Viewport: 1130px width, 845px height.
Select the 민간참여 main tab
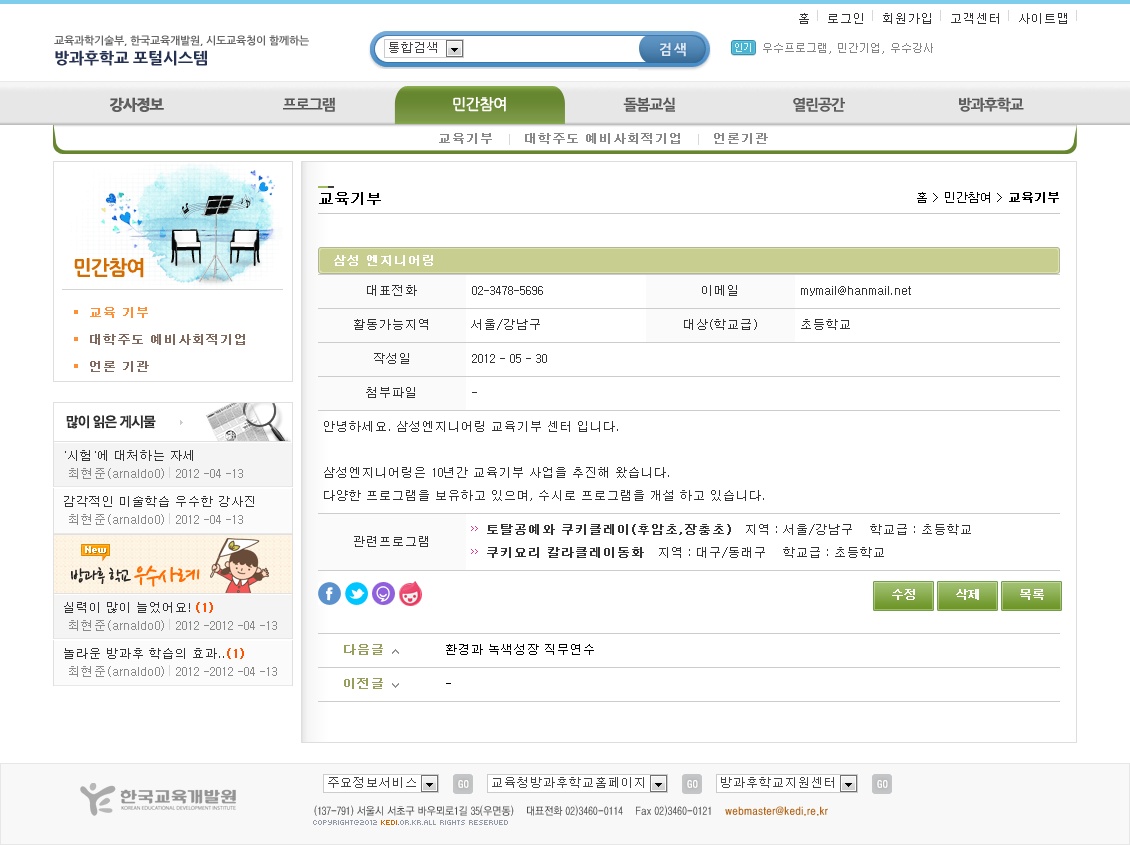(x=479, y=104)
